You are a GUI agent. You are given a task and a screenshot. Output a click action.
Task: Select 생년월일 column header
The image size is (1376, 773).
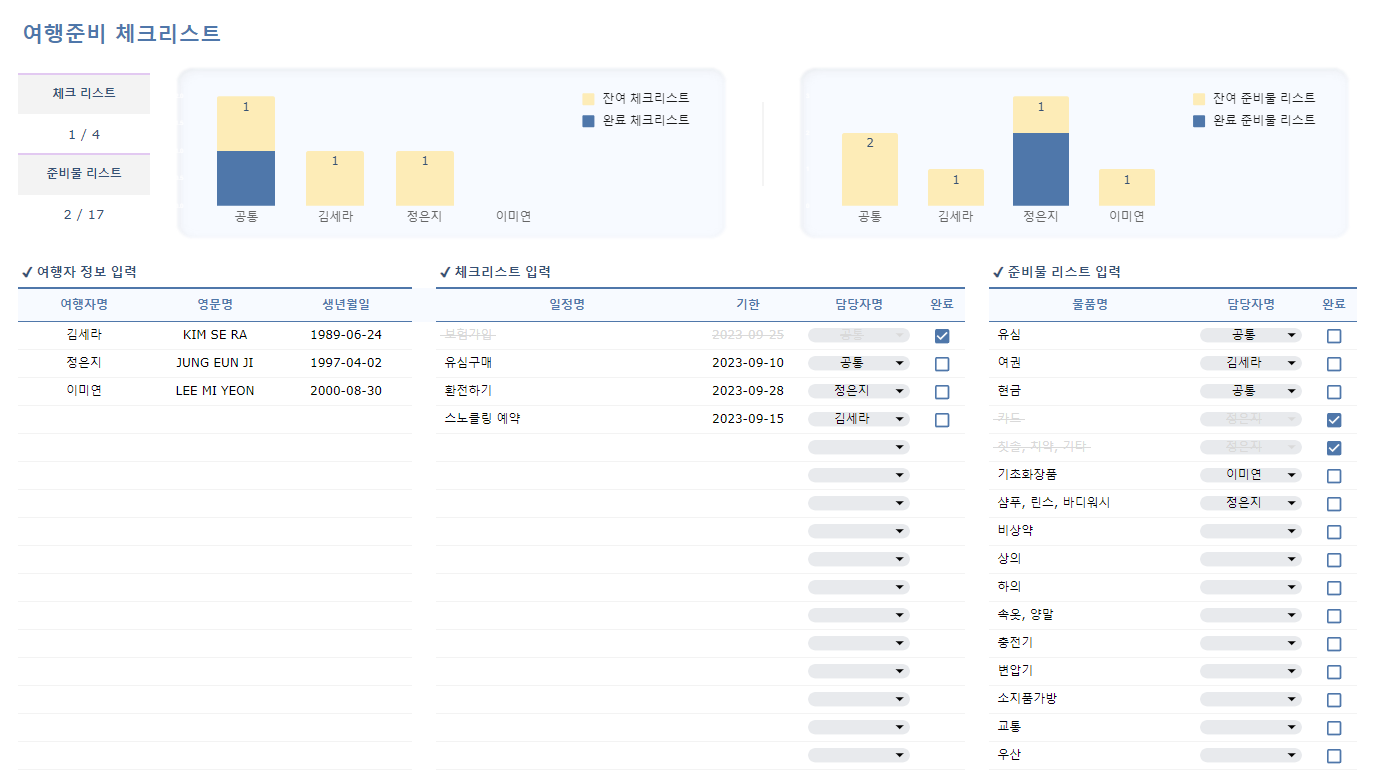(346, 305)
